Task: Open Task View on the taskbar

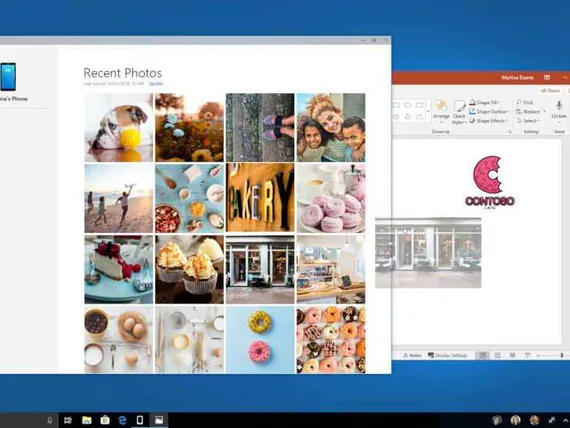Action: pyautogui.click(x=68, y=420)
